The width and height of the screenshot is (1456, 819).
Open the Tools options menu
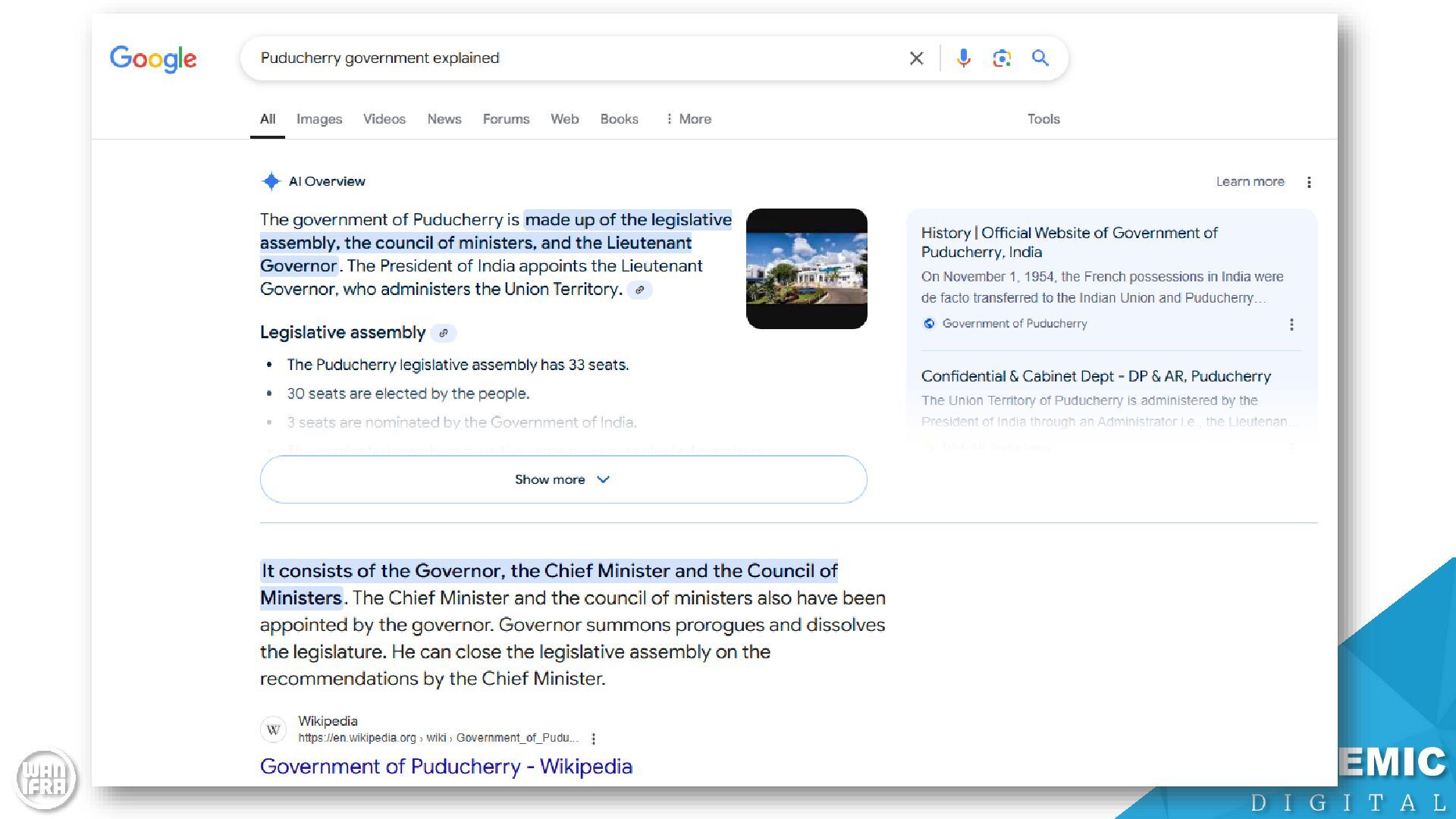coord(1043,119)
